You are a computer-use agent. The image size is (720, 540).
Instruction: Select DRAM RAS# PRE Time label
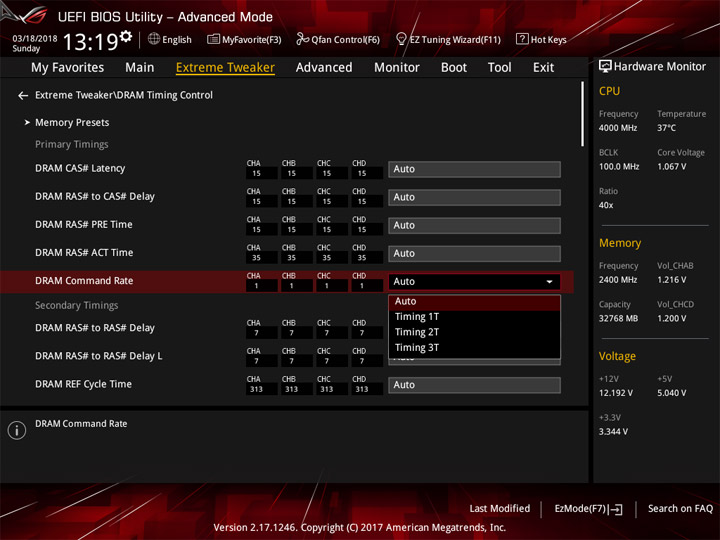84,225
